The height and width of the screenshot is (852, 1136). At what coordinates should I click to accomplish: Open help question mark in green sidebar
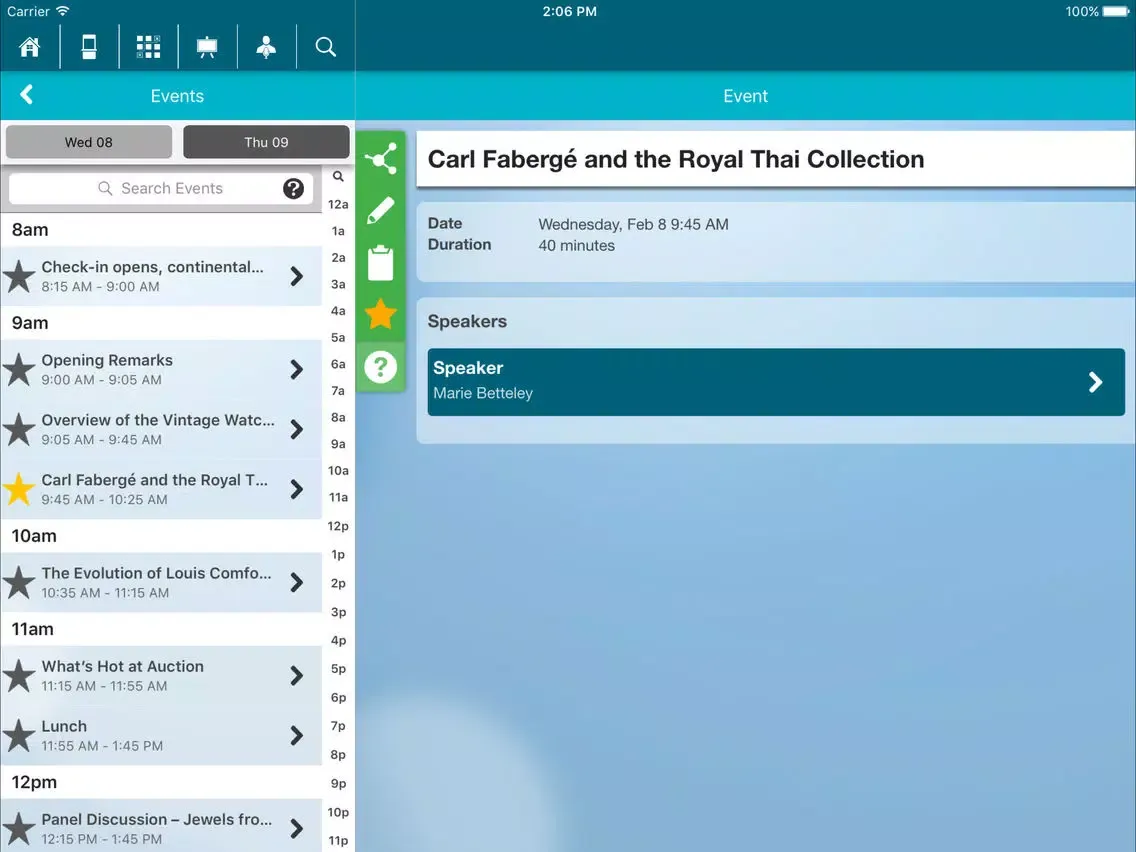click(380, 367)
